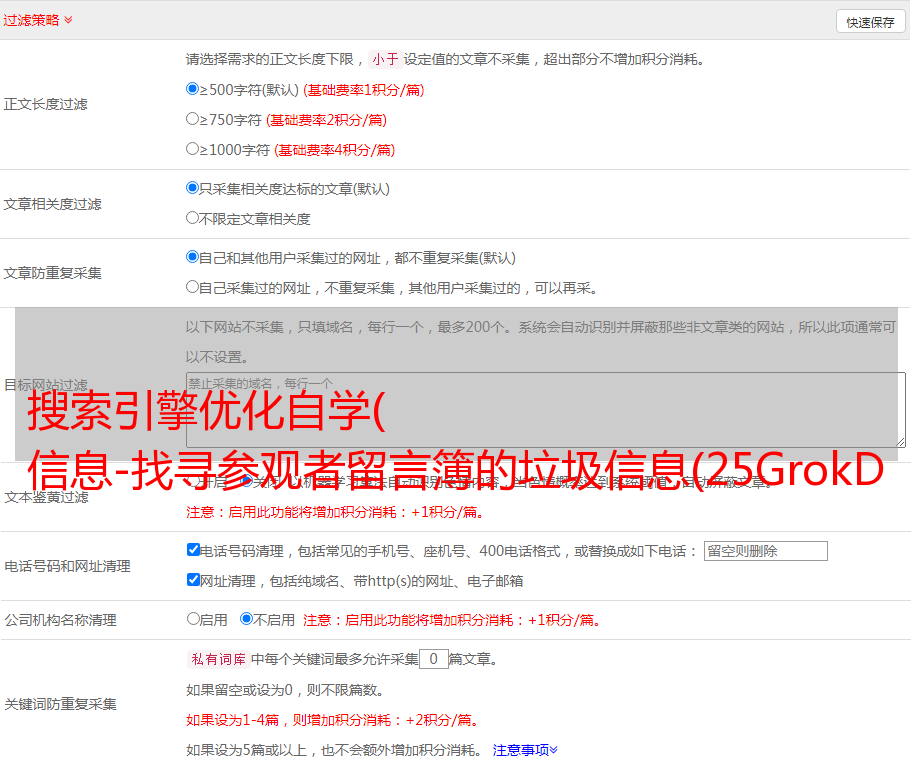This screenshot has height=768, width=912.
Task: Choose 不限定文章相关度 radio option
Action: 193,218
